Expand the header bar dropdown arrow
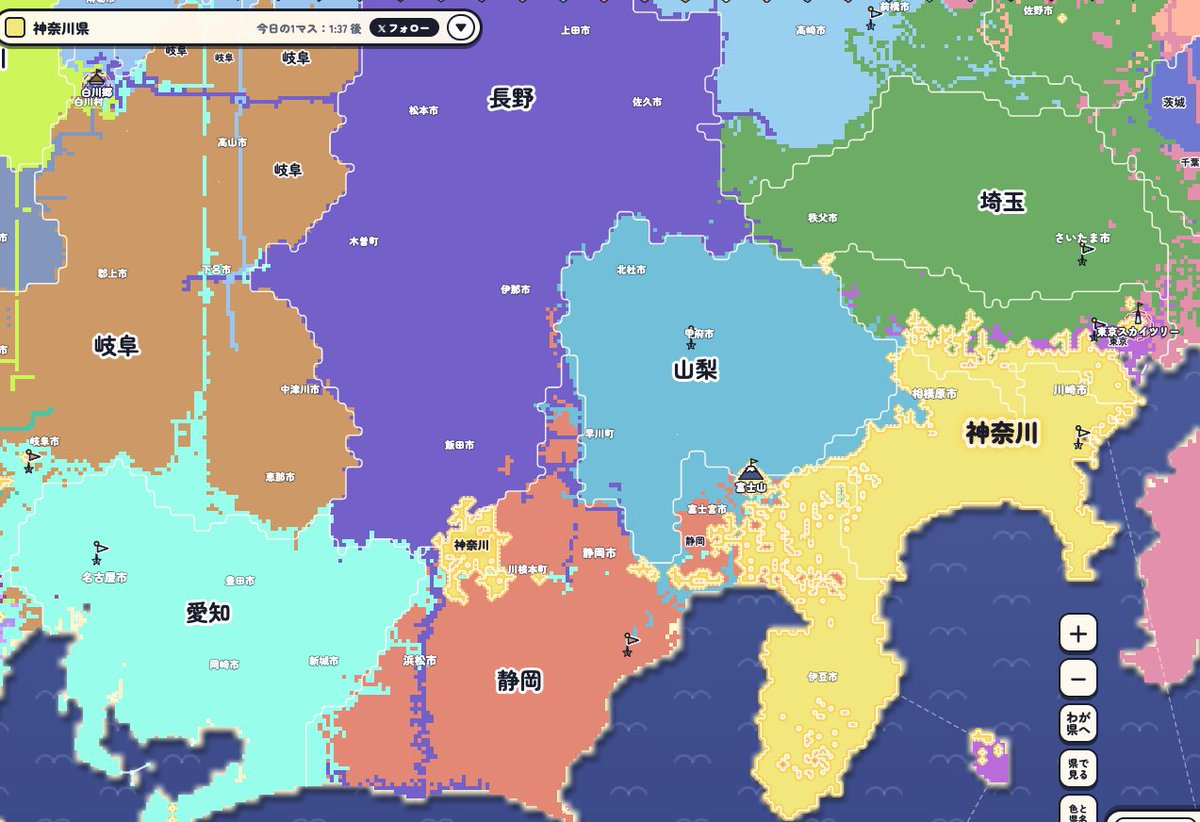The image size is (1200, 822). coord(460,28)
